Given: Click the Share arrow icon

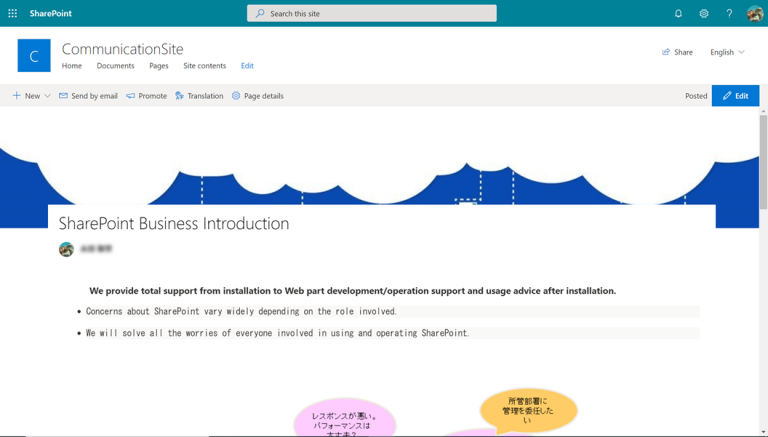Looking at the screenshot, I should click(x=666, y=52).
